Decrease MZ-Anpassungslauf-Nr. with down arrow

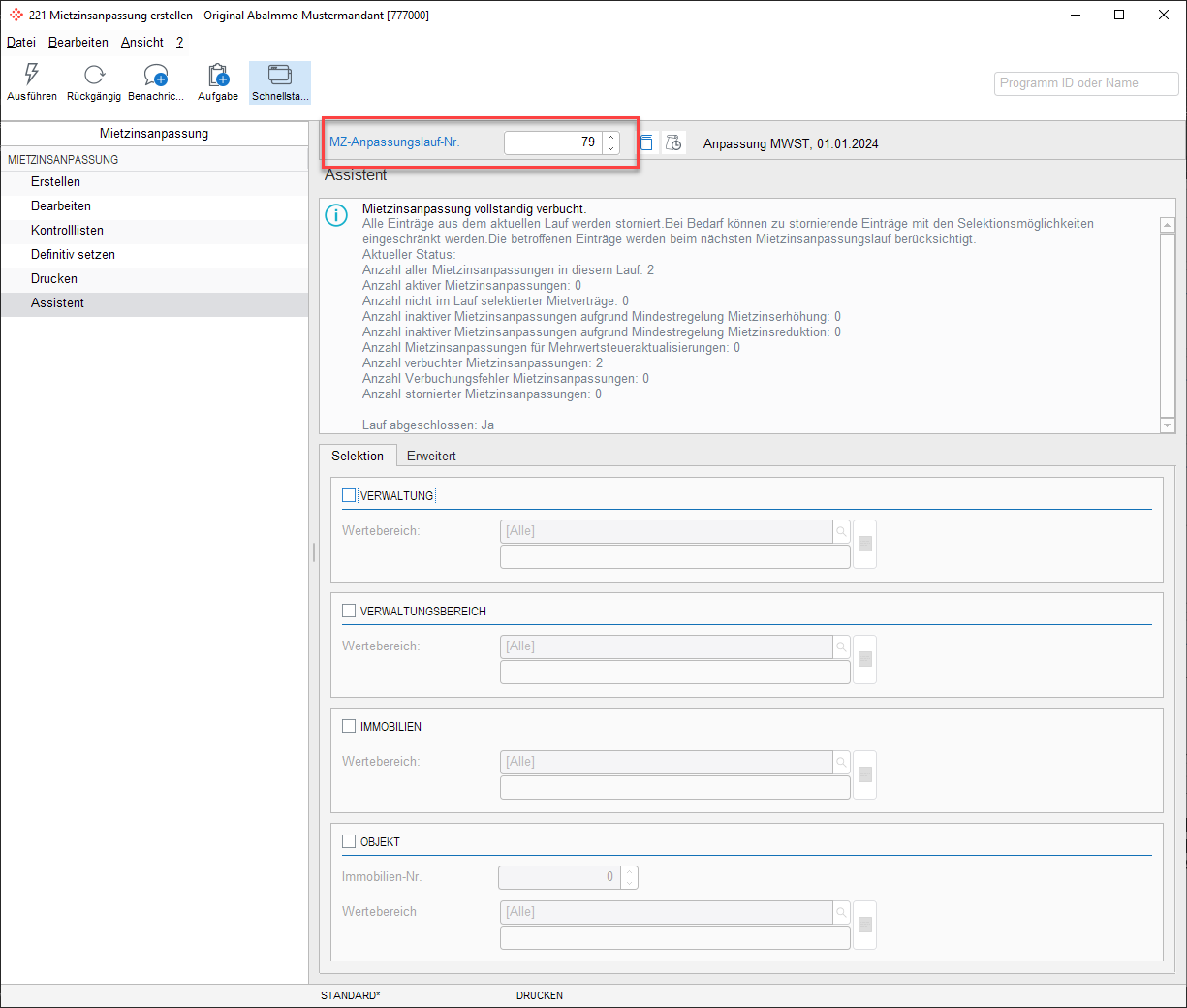point(610,148)
